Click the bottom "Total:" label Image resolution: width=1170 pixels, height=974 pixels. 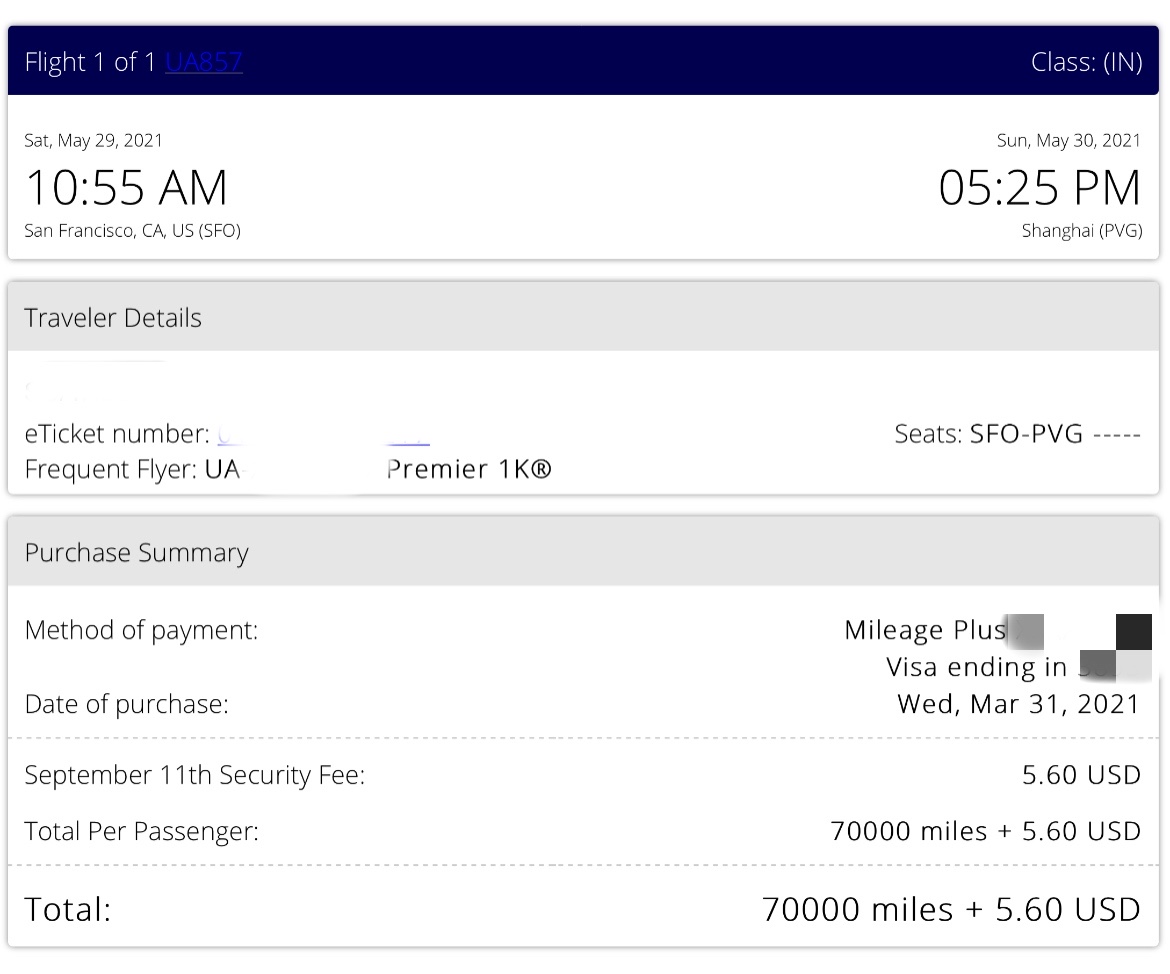point(68,909)
